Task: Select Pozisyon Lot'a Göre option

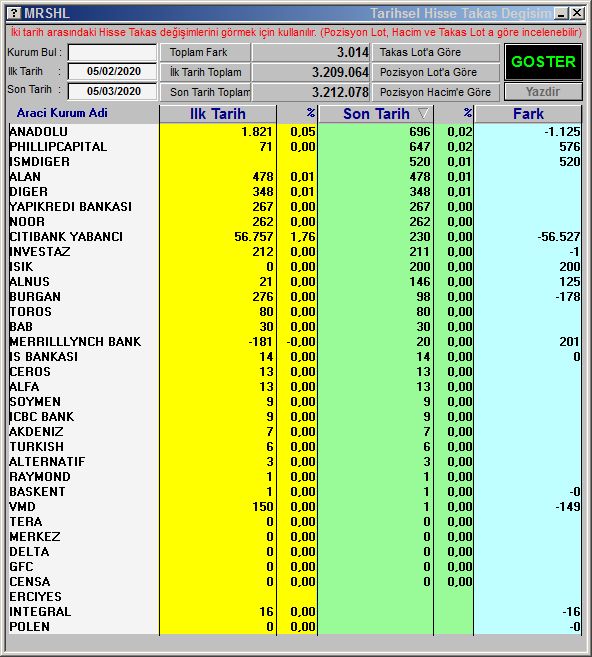Action: point(436,72)
